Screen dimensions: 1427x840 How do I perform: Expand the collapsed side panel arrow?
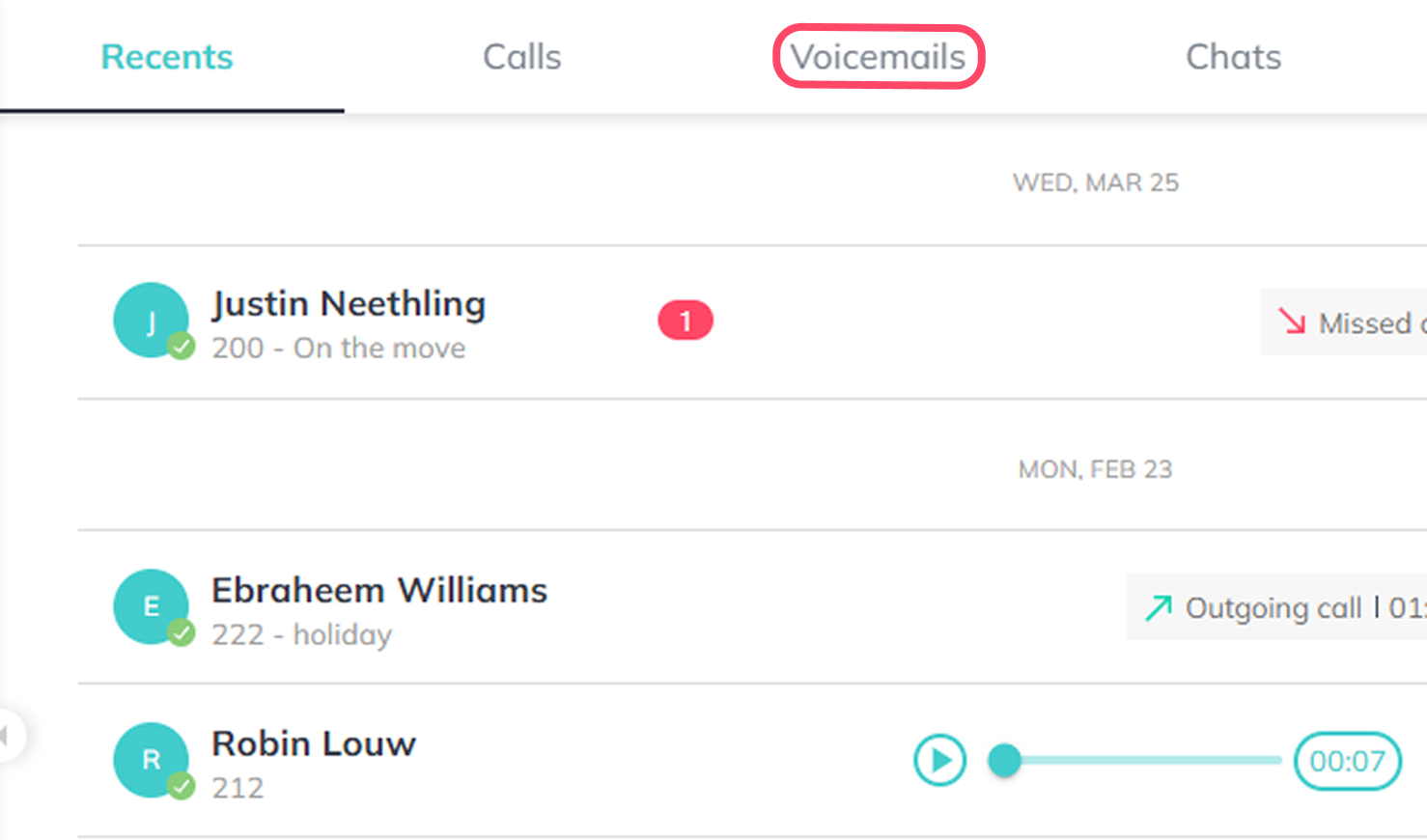pos(8,736)
